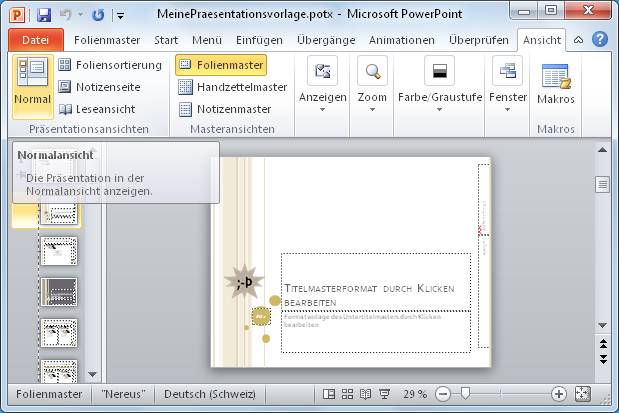619x413 pixels.
Task: Minimize the ribbon with the caret icon
Action: coord(578,40)
